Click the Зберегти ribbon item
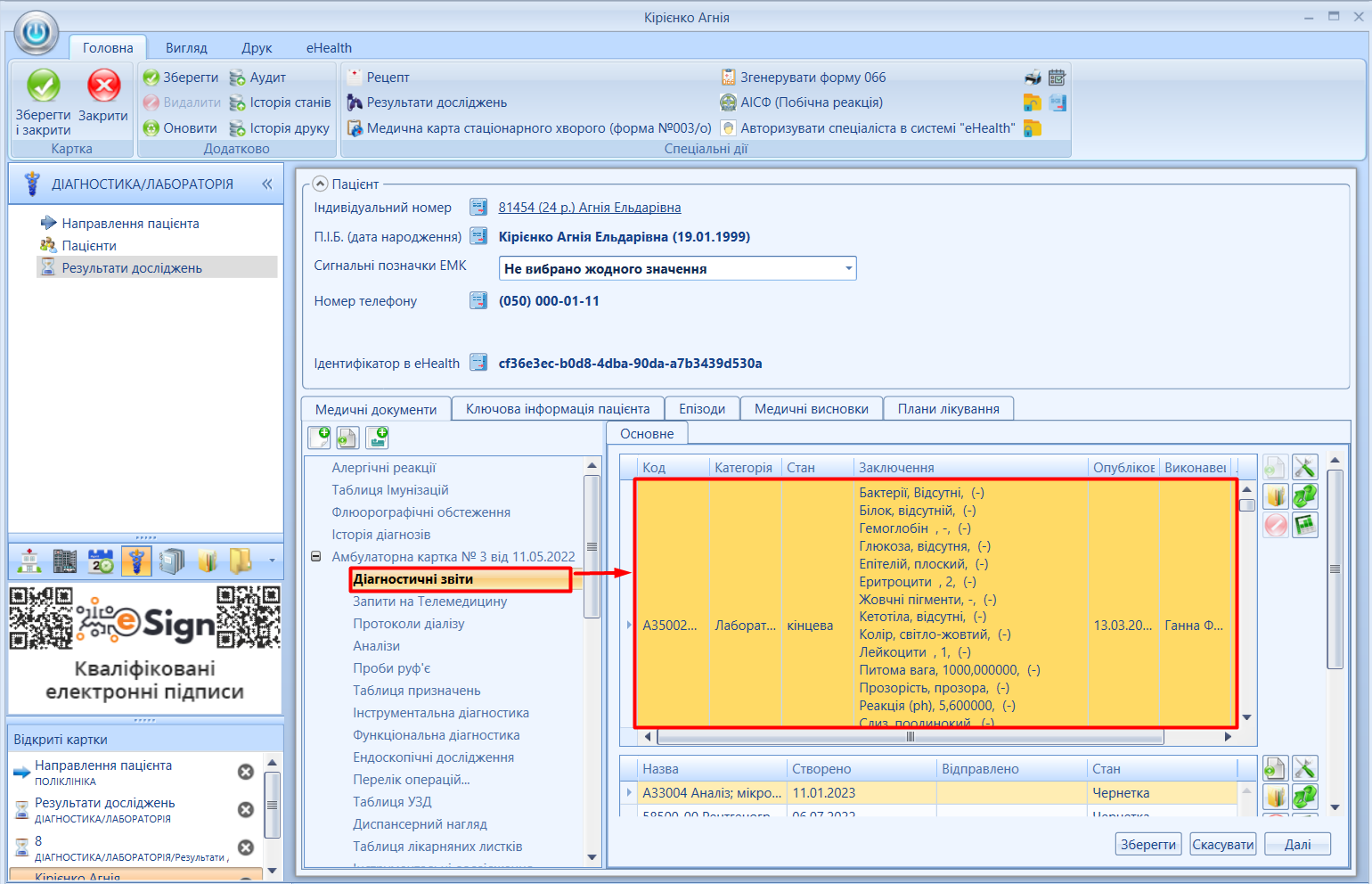 (x=181, y=78)
